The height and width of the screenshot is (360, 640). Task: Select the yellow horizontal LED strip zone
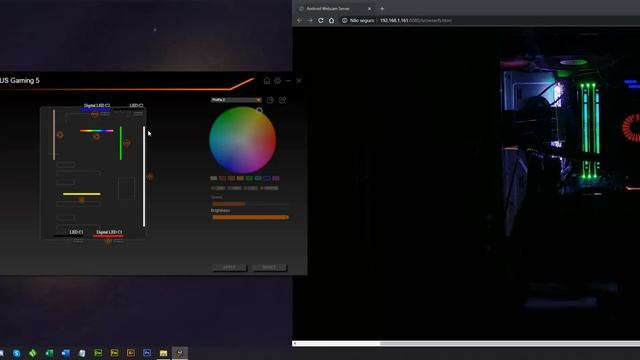(82, 194)
